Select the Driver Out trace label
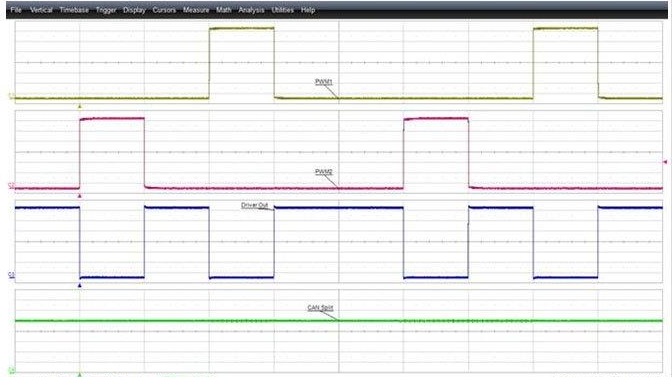Image resolution: width=672 pixels, height=377 pixels. pyautogui.click(x=255, y=205)
